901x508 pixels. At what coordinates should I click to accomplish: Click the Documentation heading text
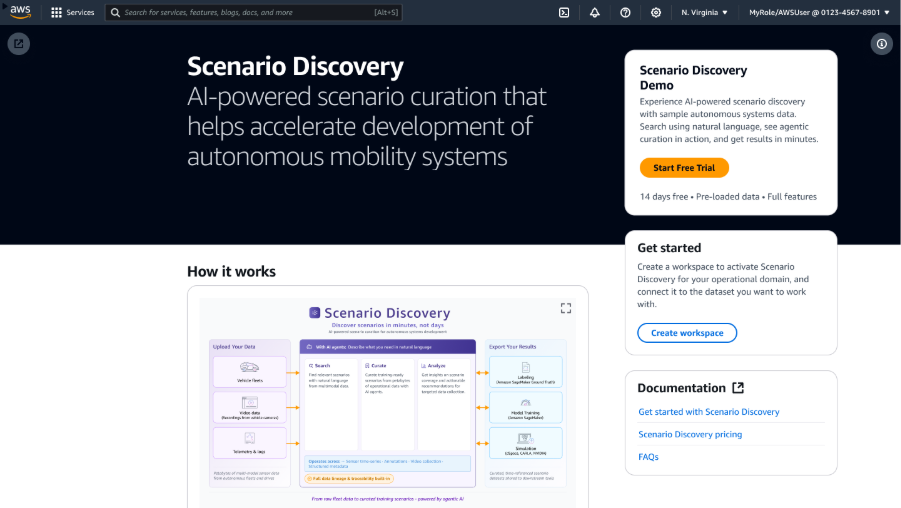(x=681, y=388)
